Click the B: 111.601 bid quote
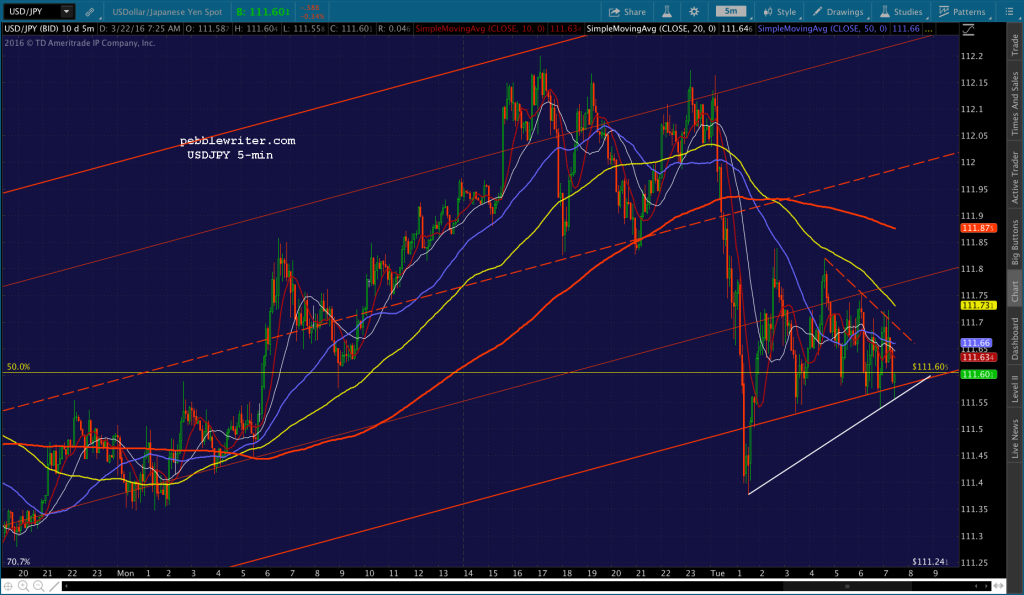1024x595 pixels. (x=263, y=12)
